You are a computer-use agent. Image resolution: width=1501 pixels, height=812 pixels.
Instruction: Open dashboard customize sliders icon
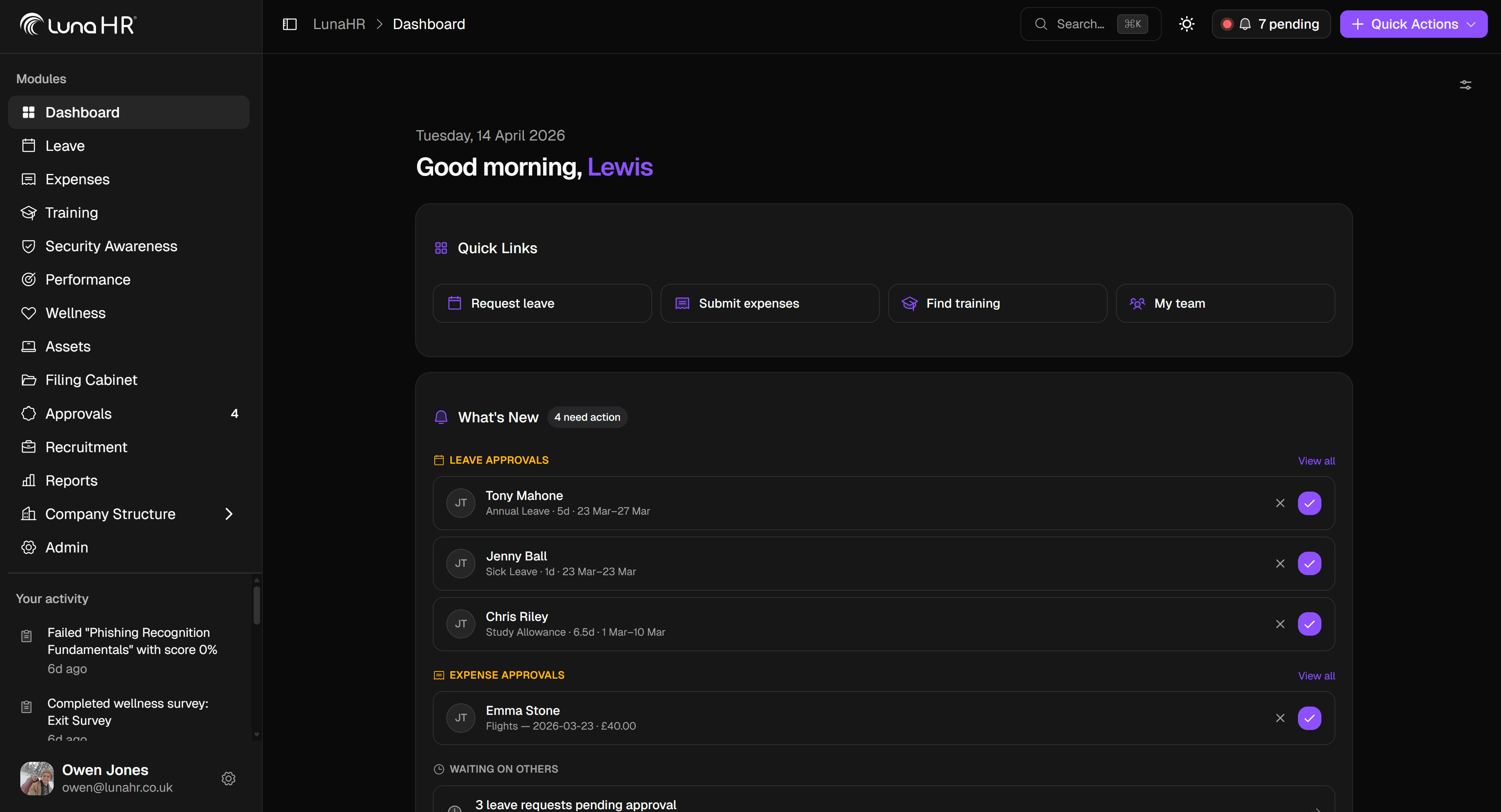1465,85
